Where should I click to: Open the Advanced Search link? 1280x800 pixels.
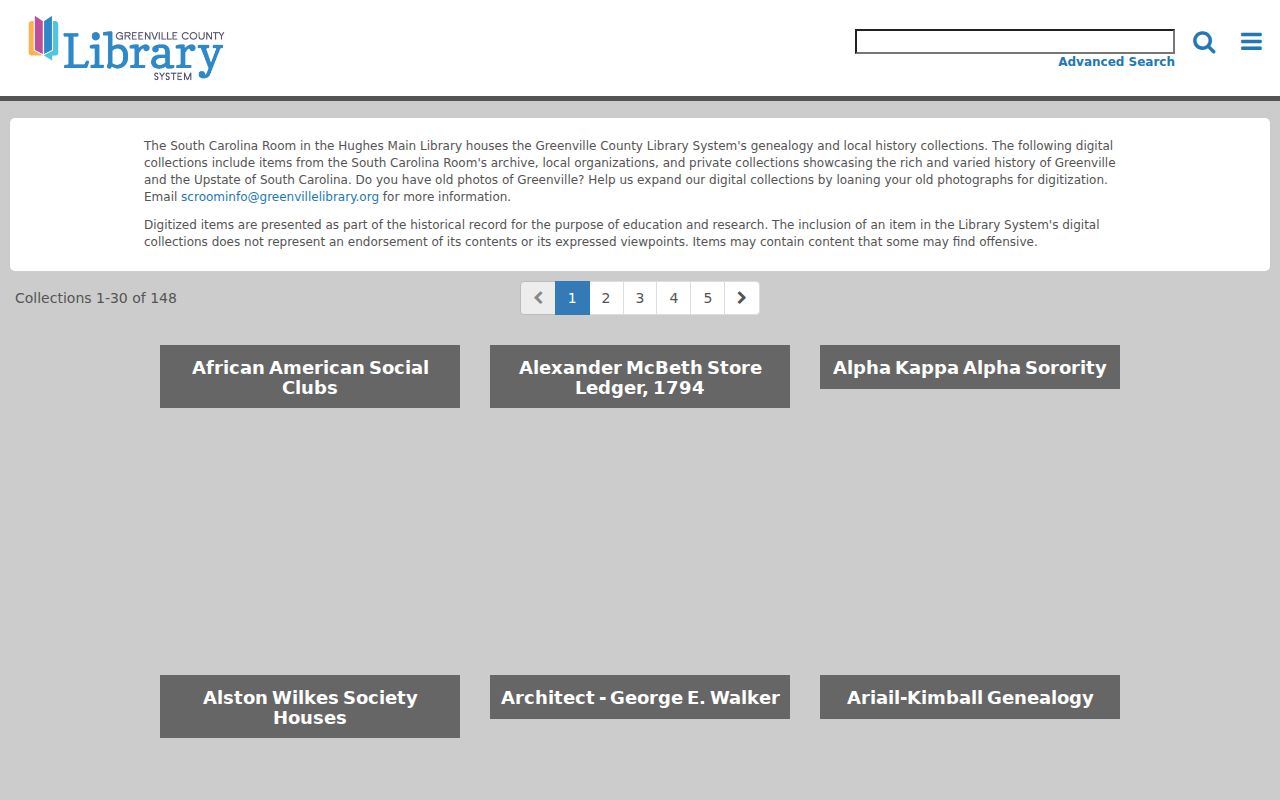[x=1116, y=62]
